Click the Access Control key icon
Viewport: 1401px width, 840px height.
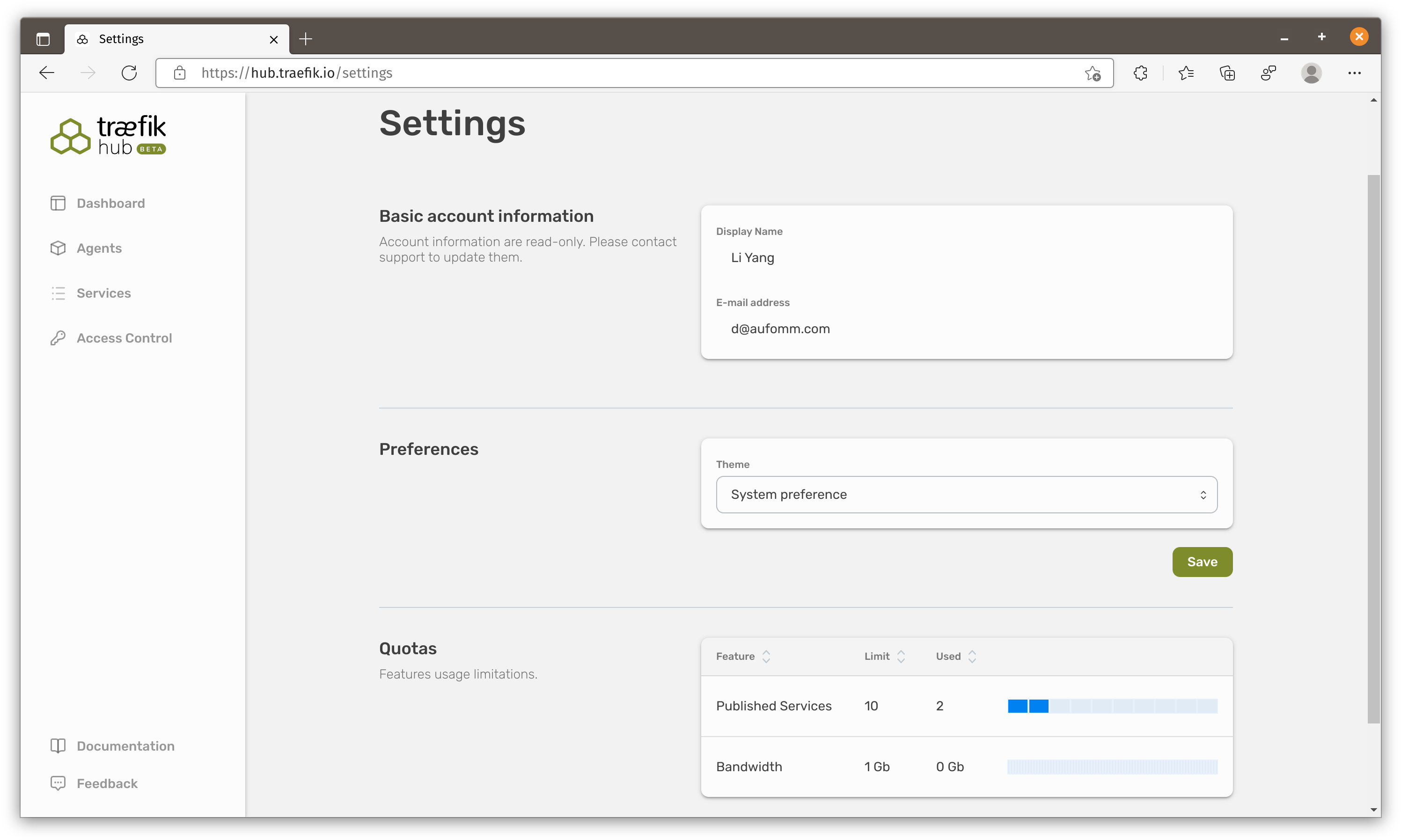click(x=59, y=338)
